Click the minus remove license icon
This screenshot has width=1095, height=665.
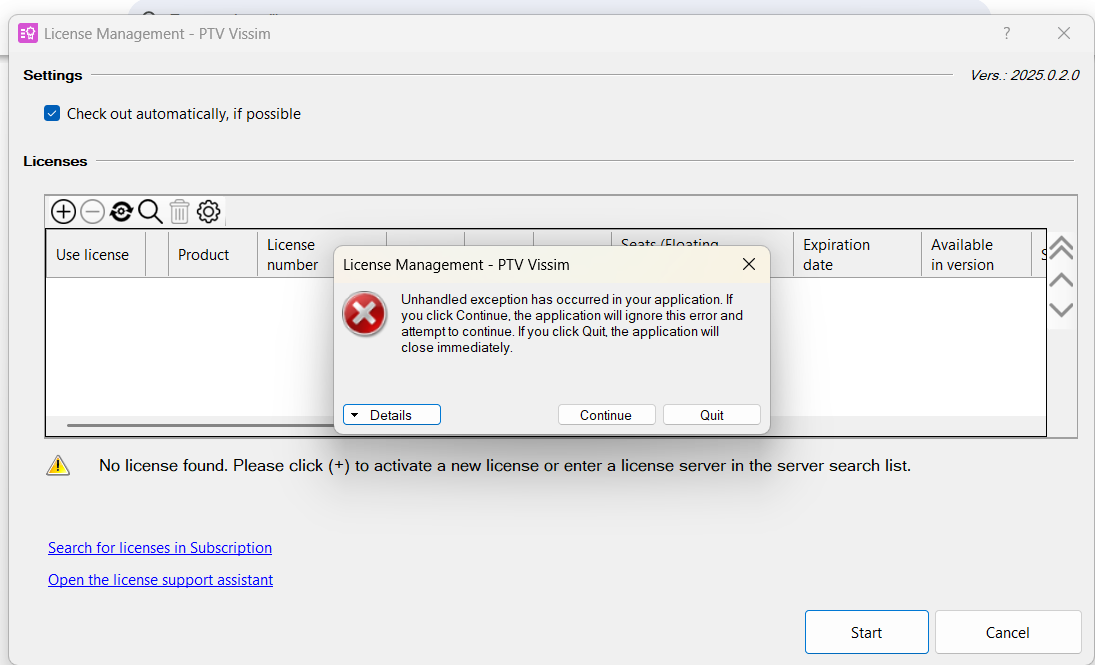point(92,211)
